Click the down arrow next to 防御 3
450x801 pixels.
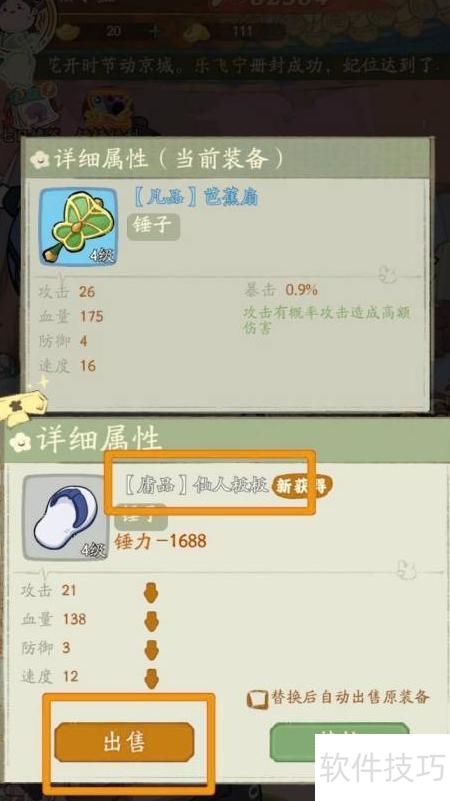tap(151, 650)
